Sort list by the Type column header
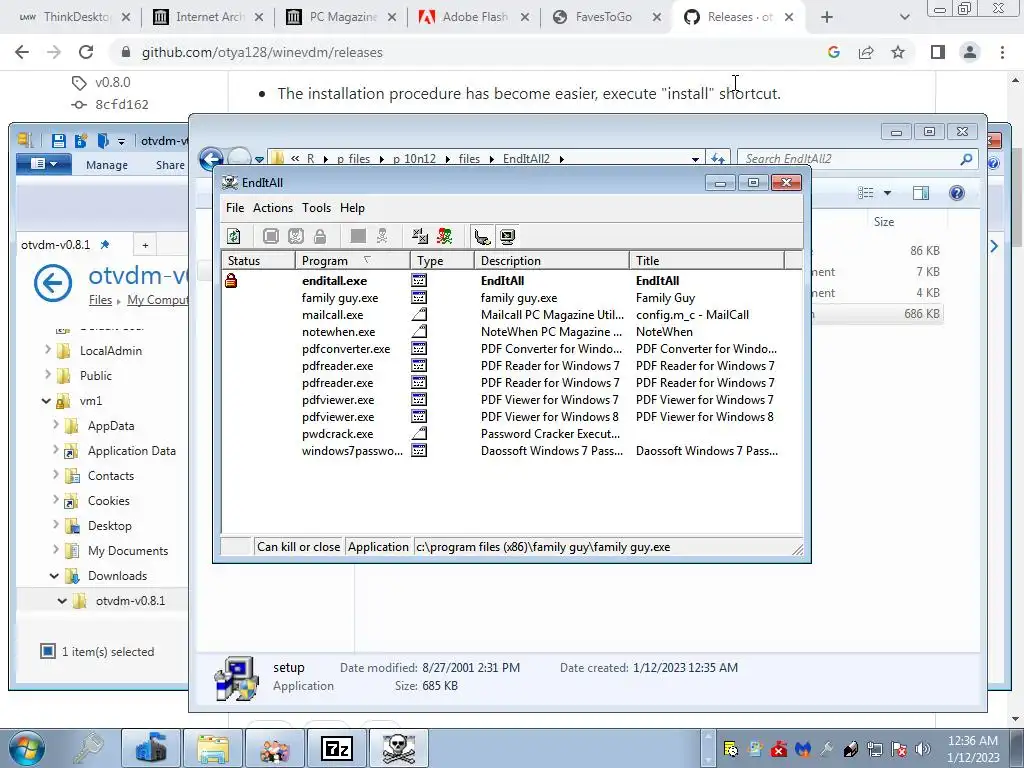Screen dimensions: 1024x768 442,261
